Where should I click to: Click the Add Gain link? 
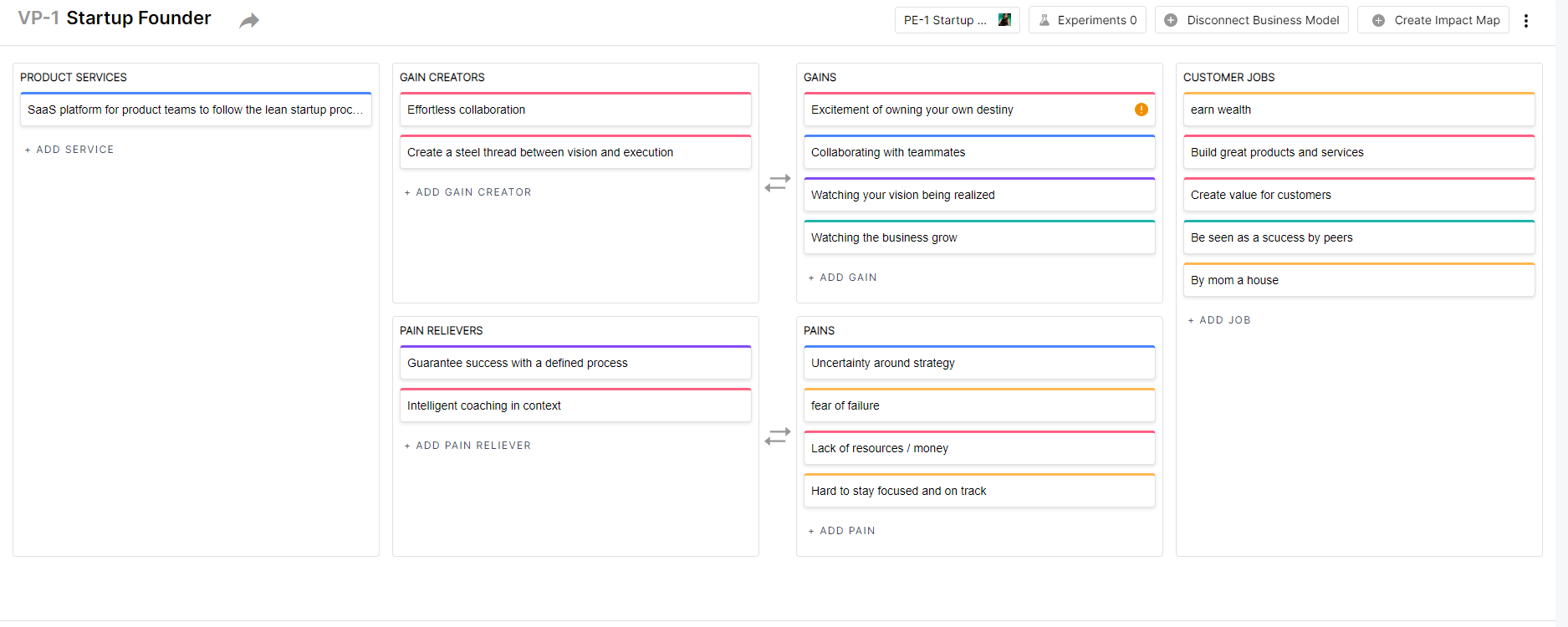click(843, 278)
